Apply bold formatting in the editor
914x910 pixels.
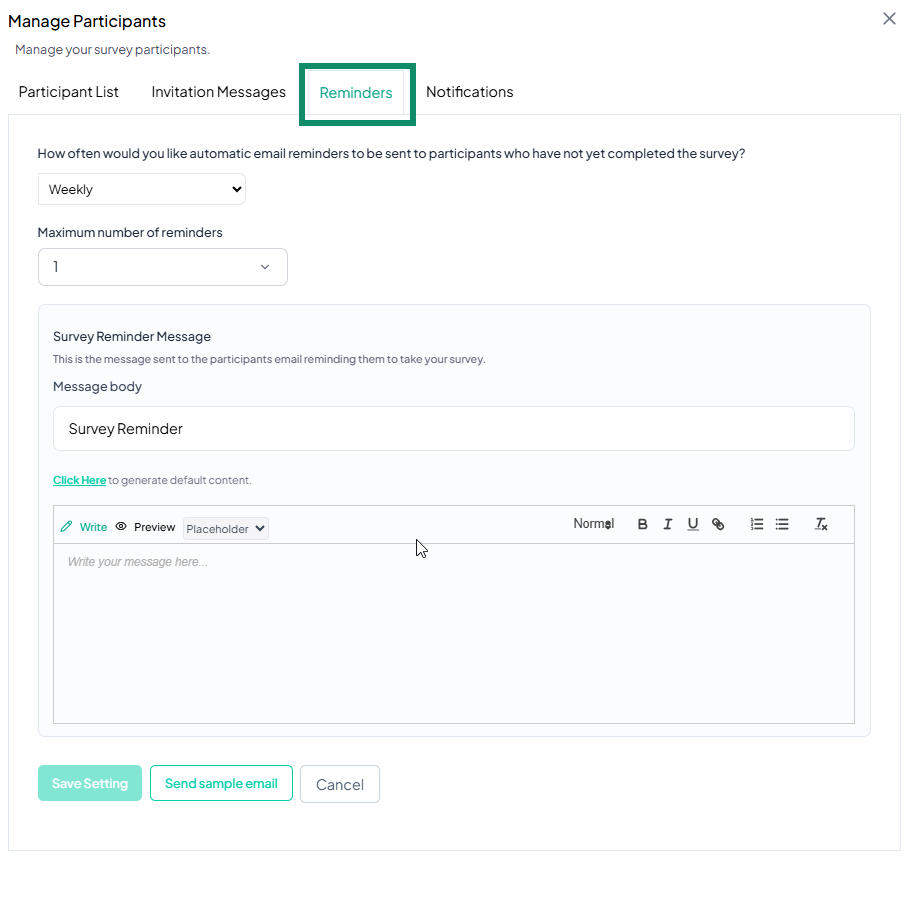click(x=642, y=524)
